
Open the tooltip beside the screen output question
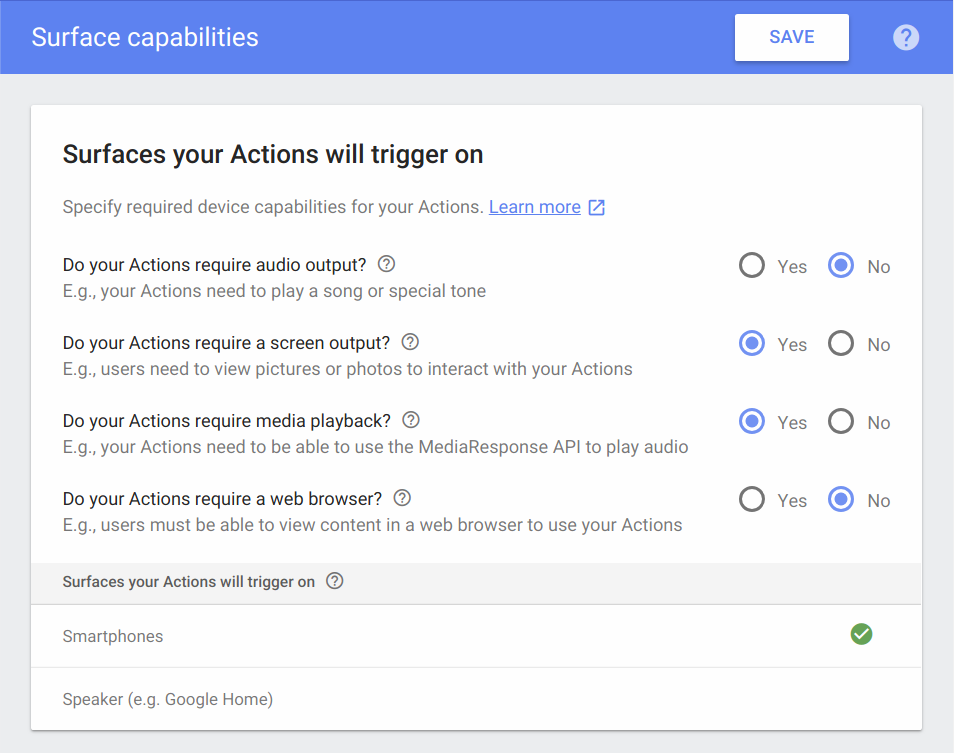(x=409, y=342)
